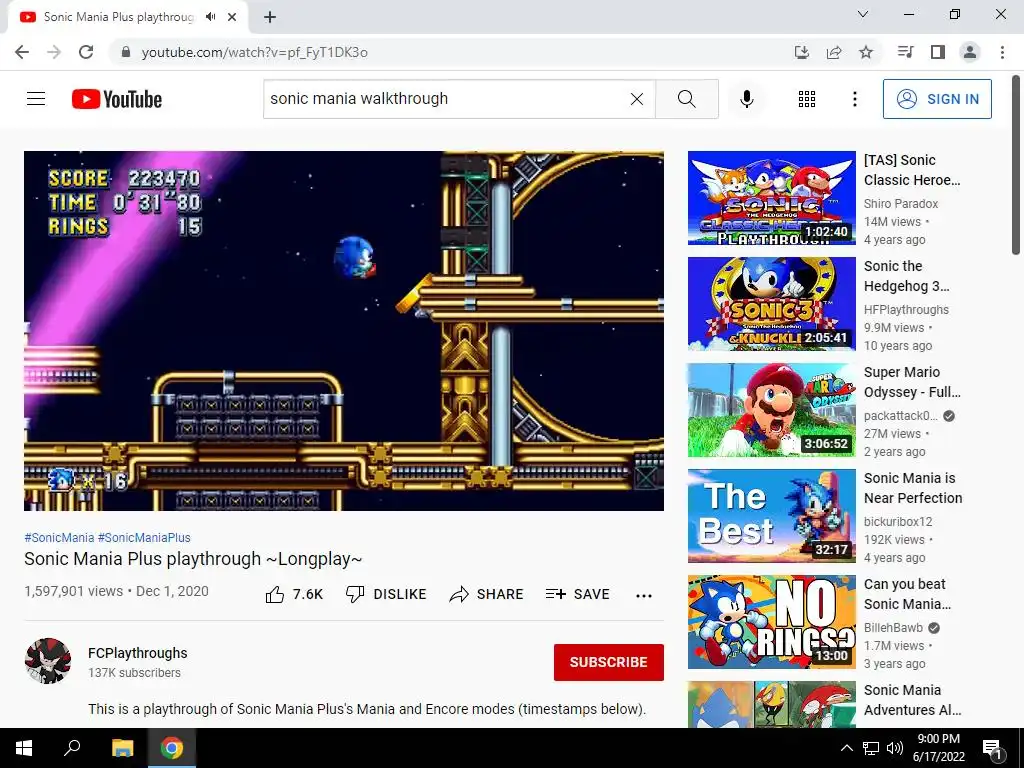
Task: Toggle Chrome side panel
Action: 938,52
